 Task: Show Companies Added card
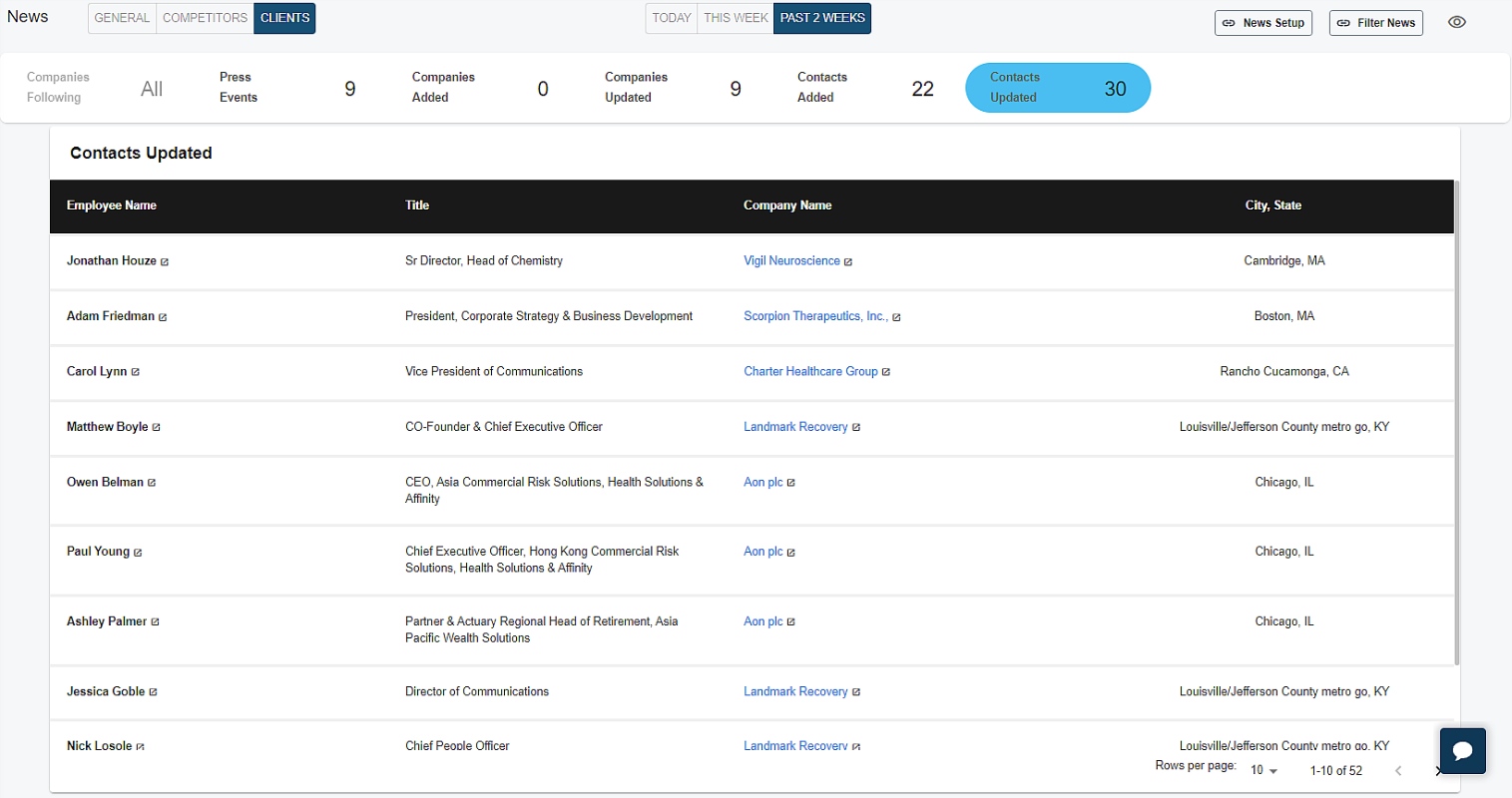pos(480,88)
